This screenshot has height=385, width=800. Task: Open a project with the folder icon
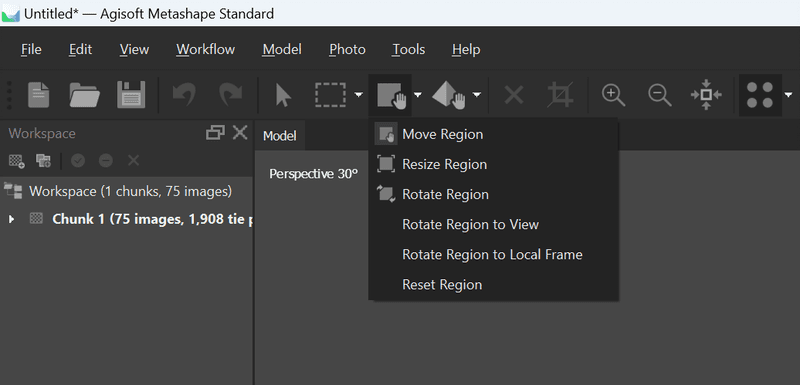click(84, 95)
